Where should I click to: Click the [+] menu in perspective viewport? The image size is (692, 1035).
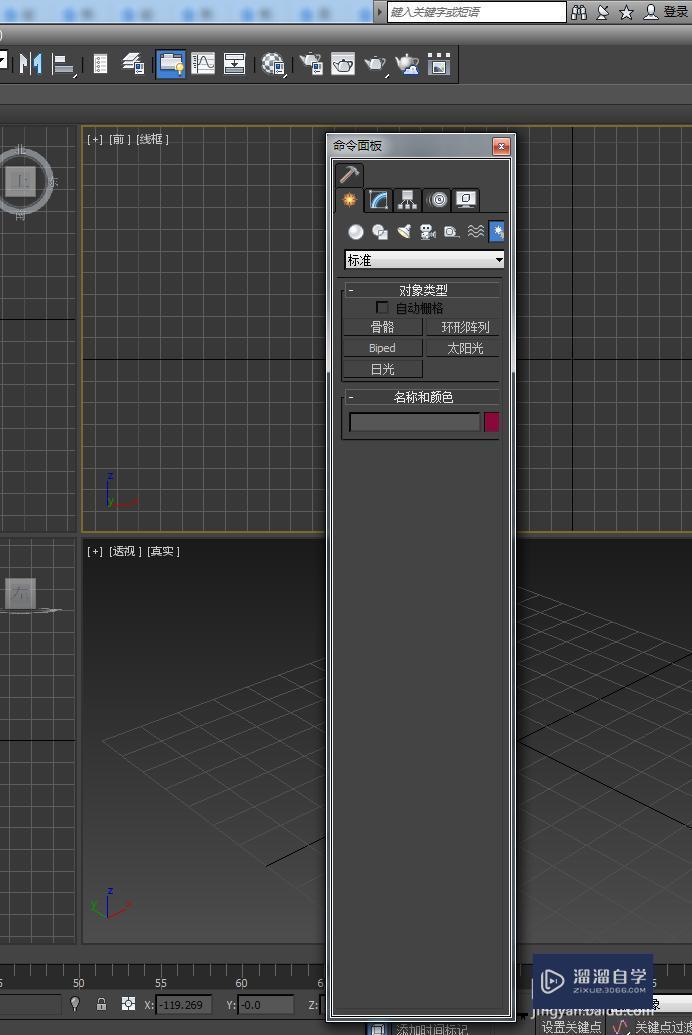pos(94,551)
